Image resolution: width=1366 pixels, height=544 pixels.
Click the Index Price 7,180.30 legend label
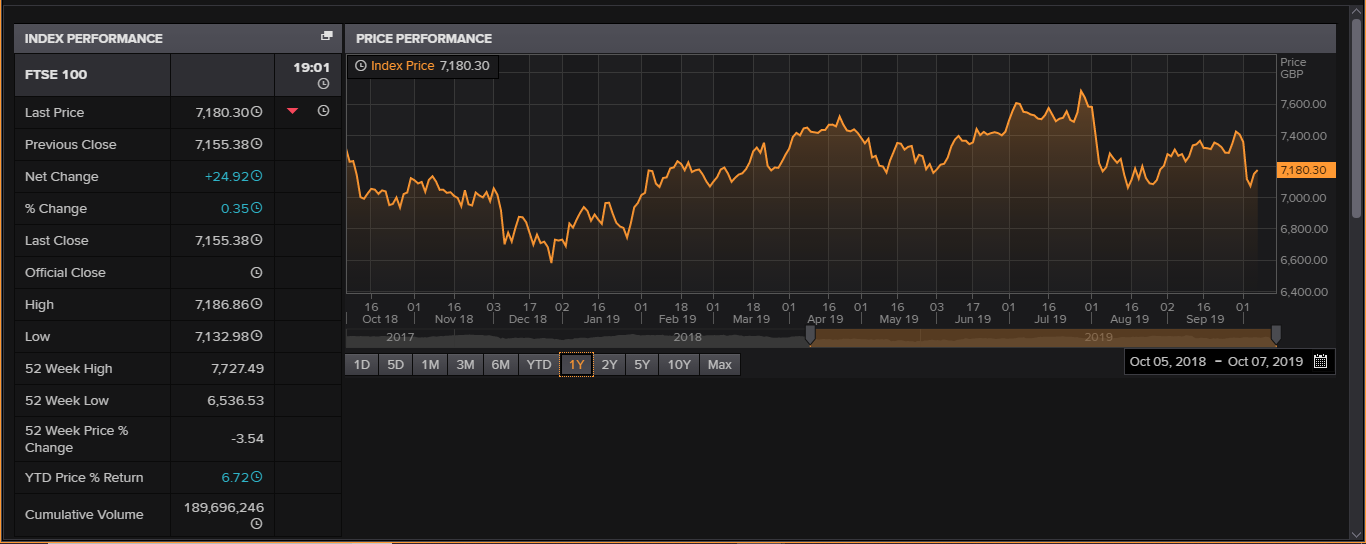pyautogui.click(x=430, y=66)
